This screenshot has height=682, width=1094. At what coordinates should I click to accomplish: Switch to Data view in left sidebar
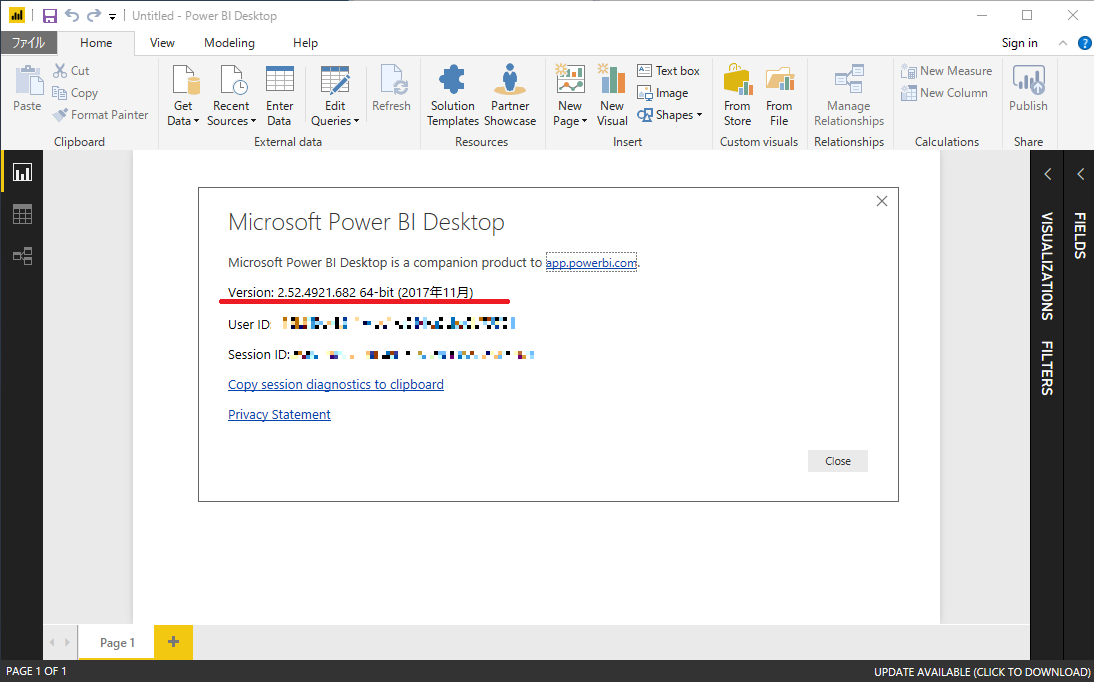[x=22, y=214]
